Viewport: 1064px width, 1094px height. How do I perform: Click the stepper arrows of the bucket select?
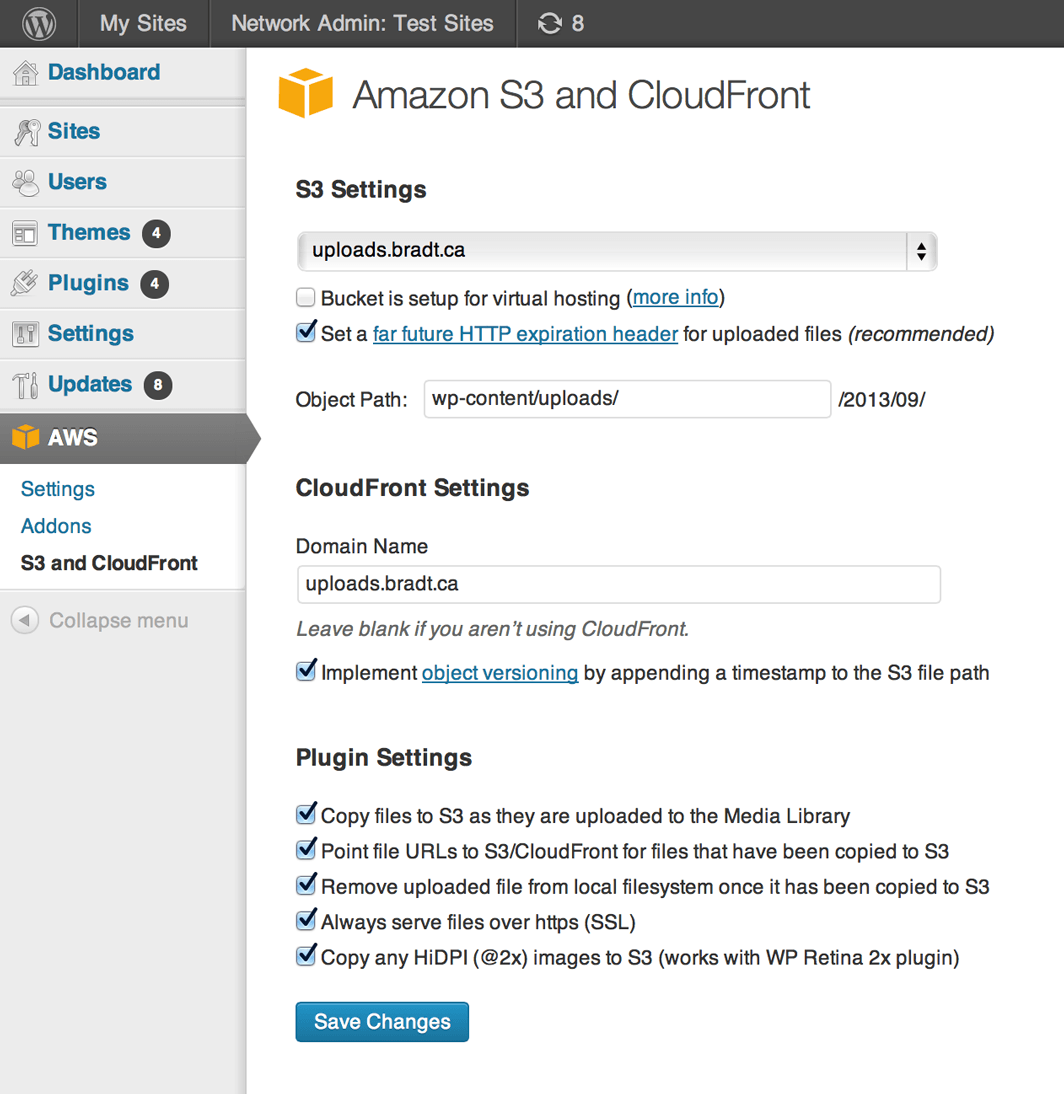pos(922,251)
